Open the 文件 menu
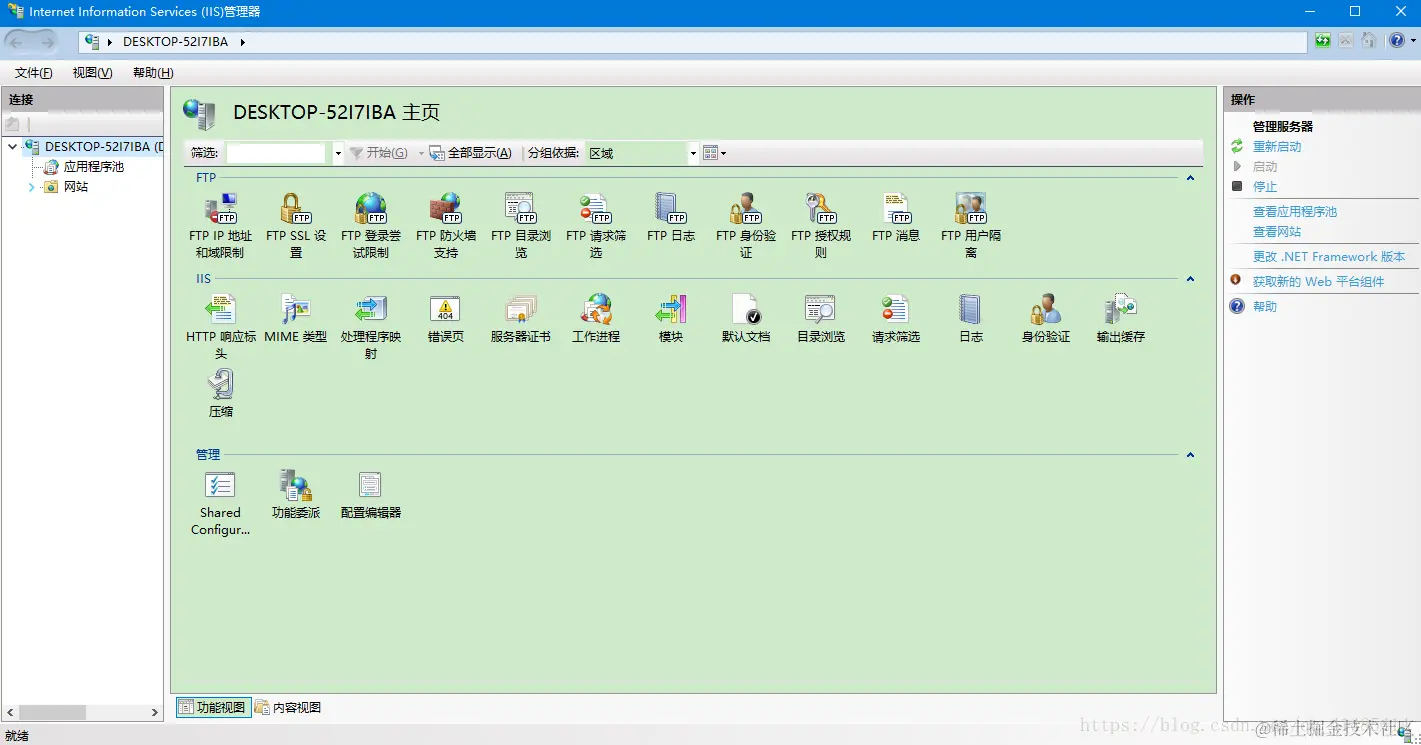 pyautogui.click(x=34, y=73)
